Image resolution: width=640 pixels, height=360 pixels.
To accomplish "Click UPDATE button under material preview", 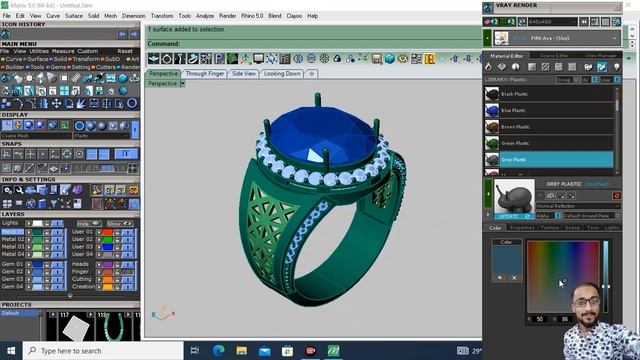I will click(x=514, y=216).
